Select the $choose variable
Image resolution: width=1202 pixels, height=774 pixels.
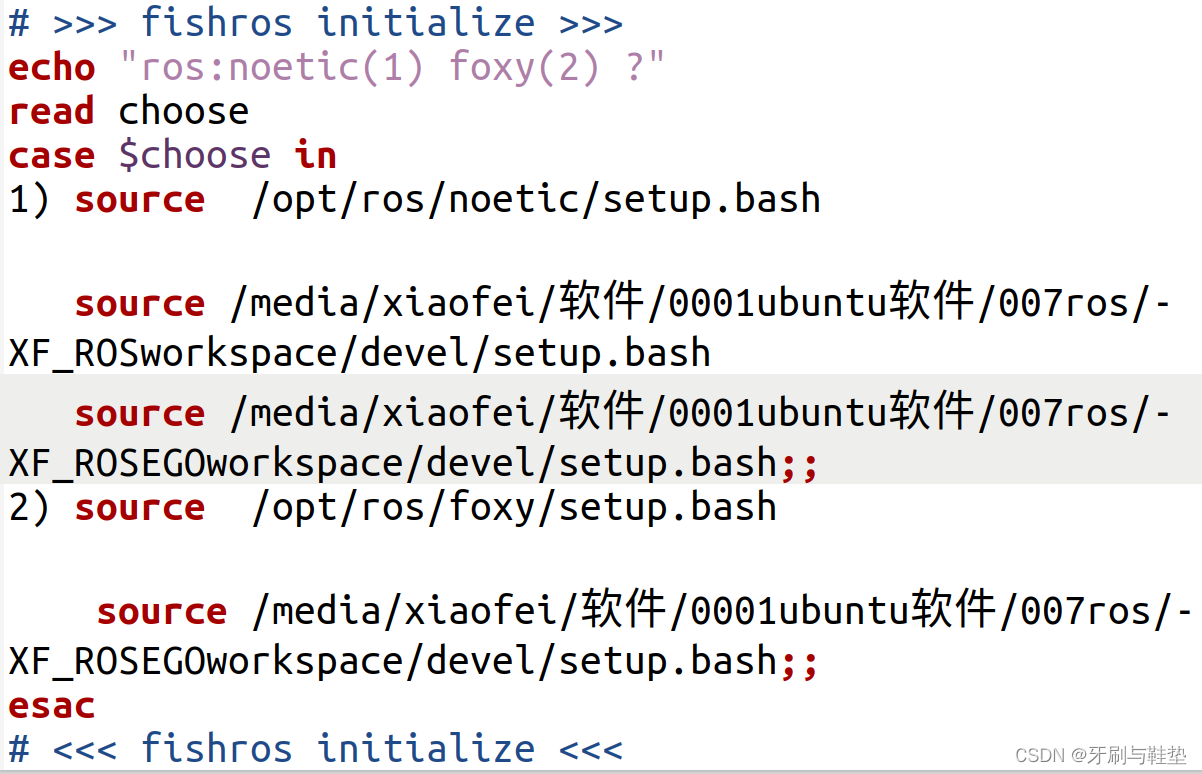194,154
